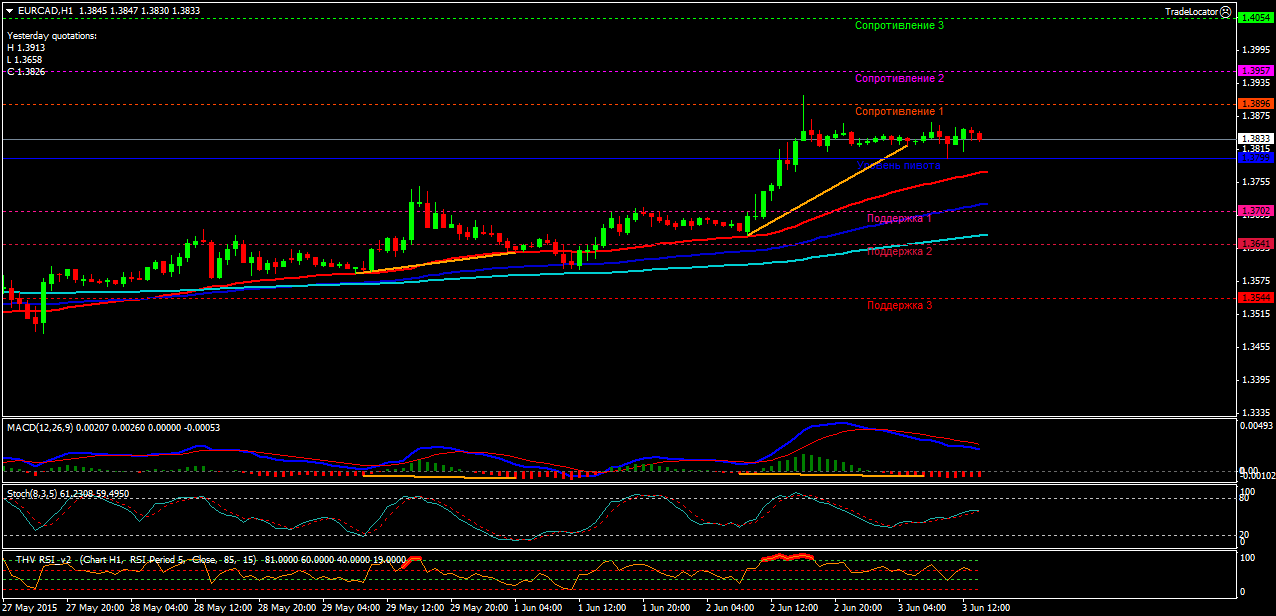
Task: Click the '29 May 12:00' time axis label
Action: (414, 607)
